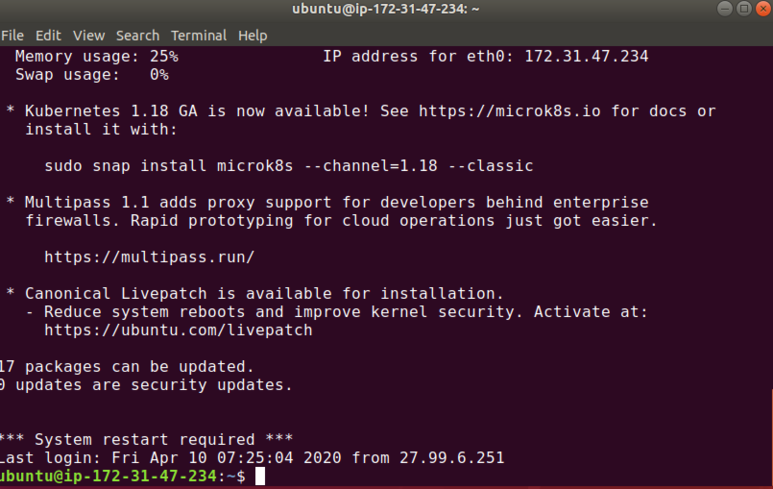This screenshot has height=489, width=773.
Task: Open the Help menu
Action: tap(252, 35)
